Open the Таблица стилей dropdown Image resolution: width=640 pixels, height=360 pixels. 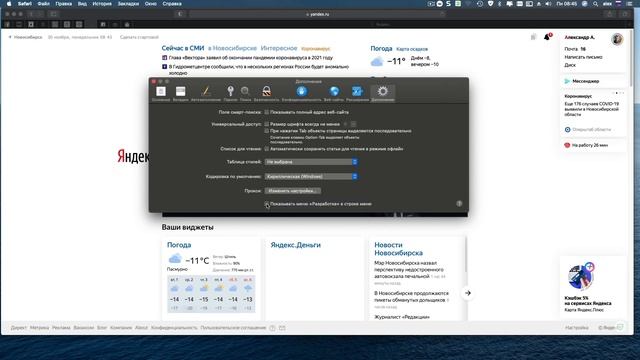(311, 162)
